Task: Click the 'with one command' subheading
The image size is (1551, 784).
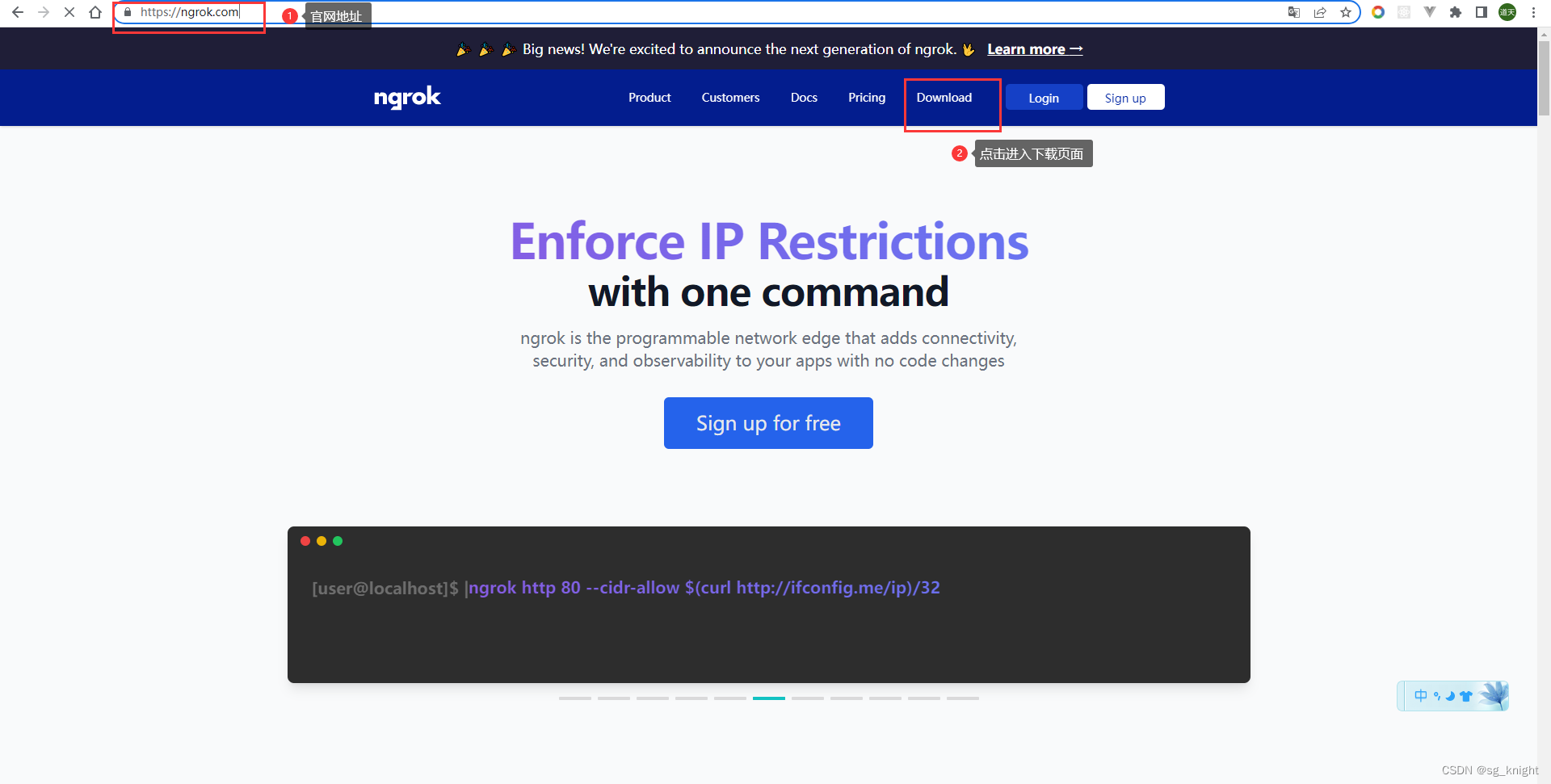Action: tap(768, 292)
